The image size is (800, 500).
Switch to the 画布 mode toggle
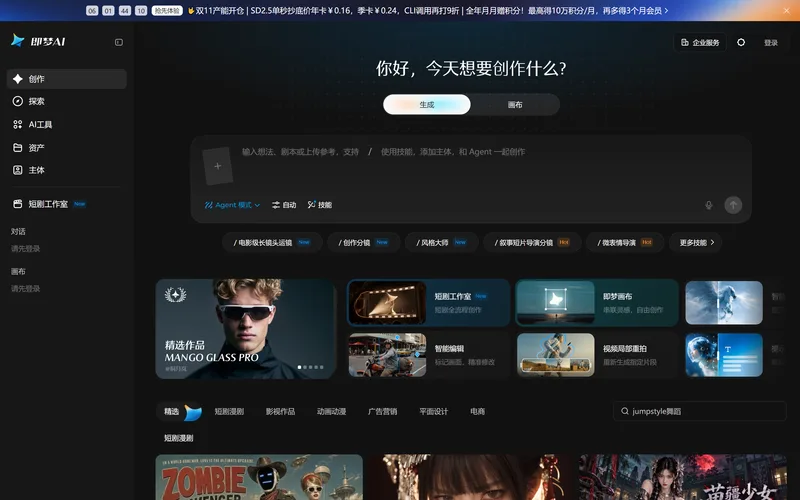click(515, 105)
